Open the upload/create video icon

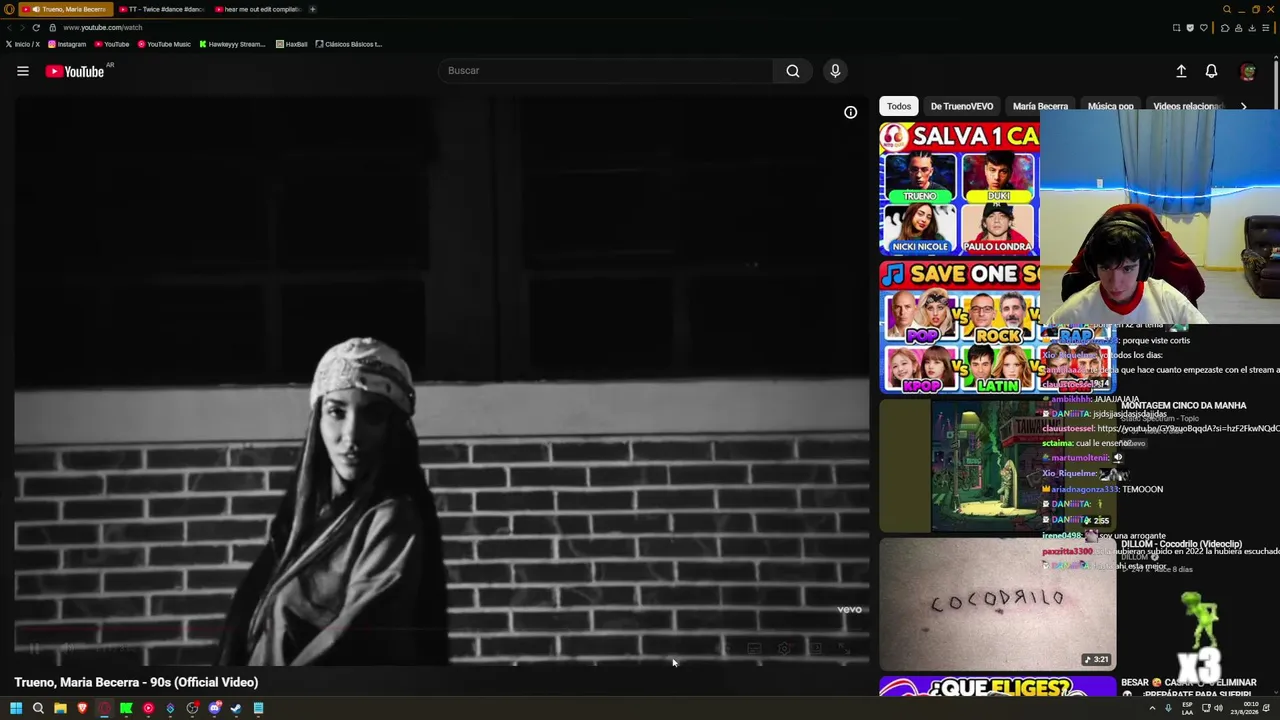point(1181,71)
